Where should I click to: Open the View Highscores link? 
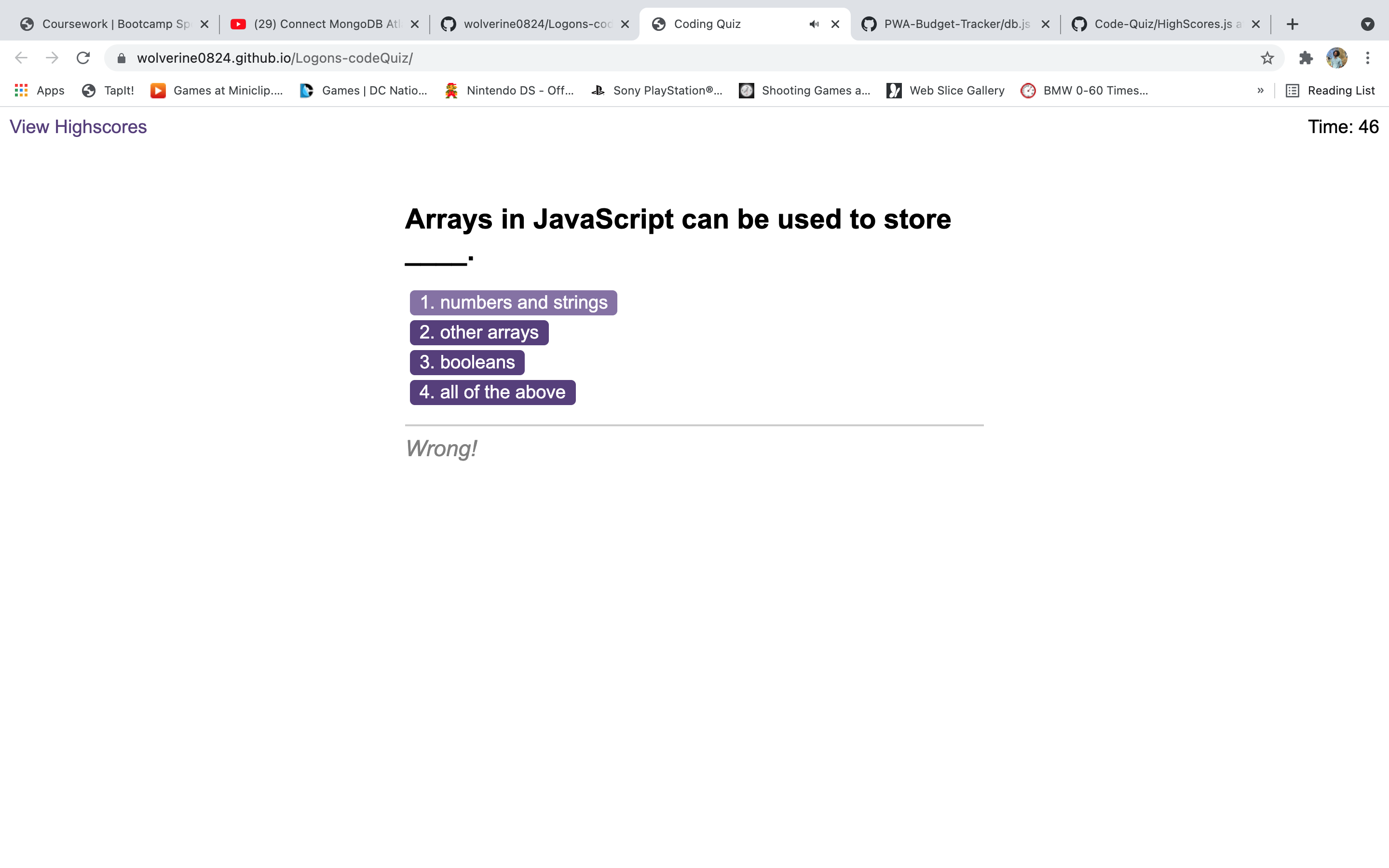pos(78,127)
